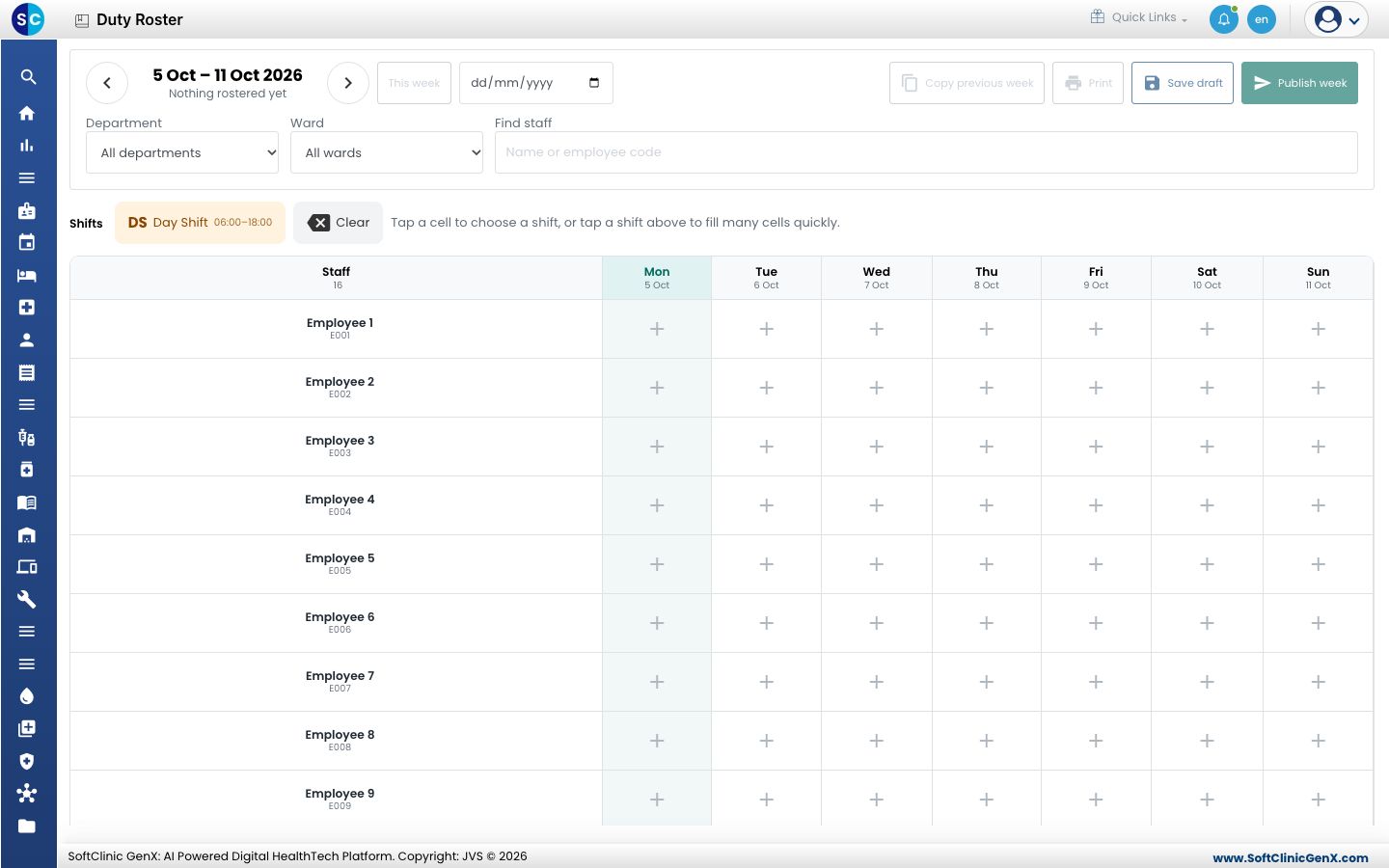Click the SC logo at top left

(29, 19)
